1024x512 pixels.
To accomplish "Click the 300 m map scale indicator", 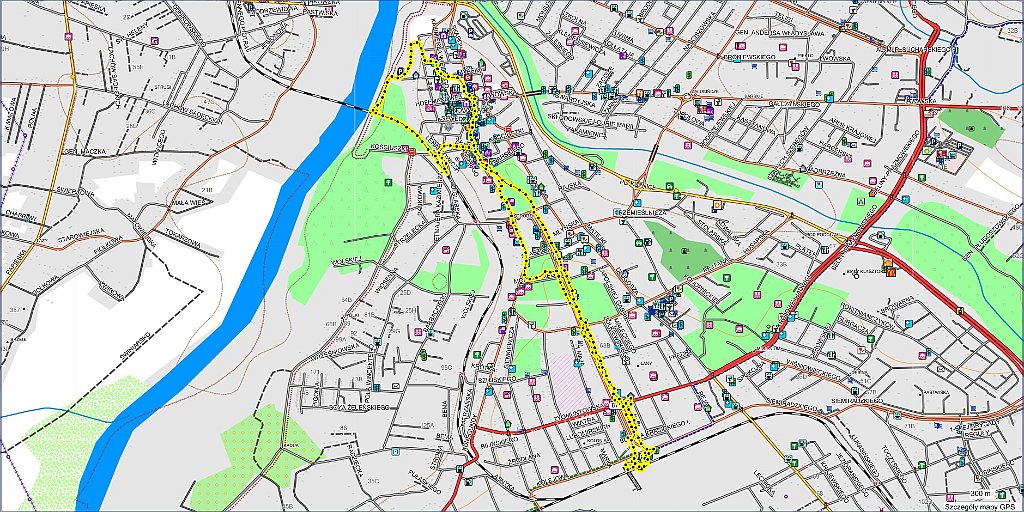I will (x=982, y=493).
